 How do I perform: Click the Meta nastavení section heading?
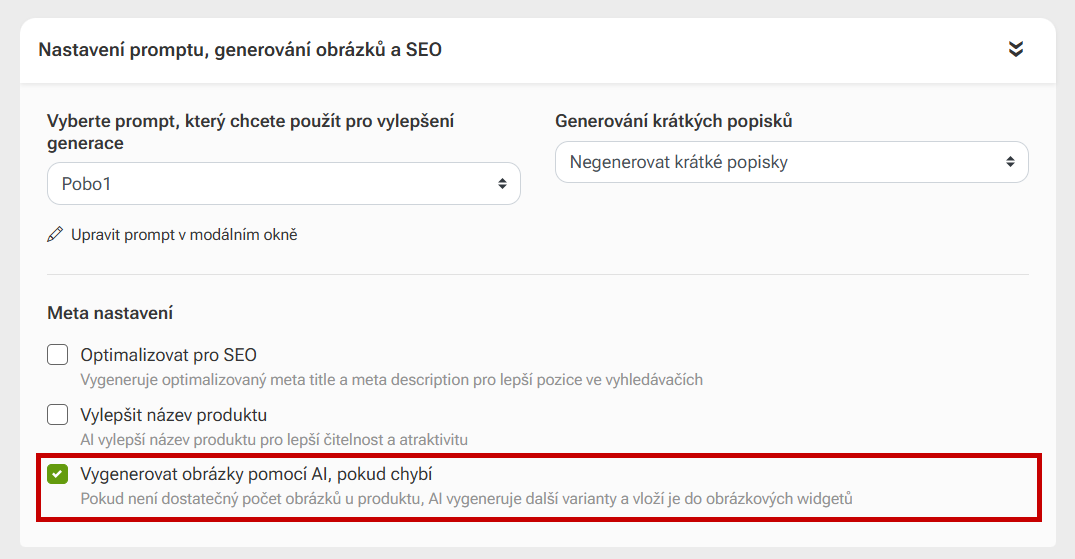[x=110, y=313]
